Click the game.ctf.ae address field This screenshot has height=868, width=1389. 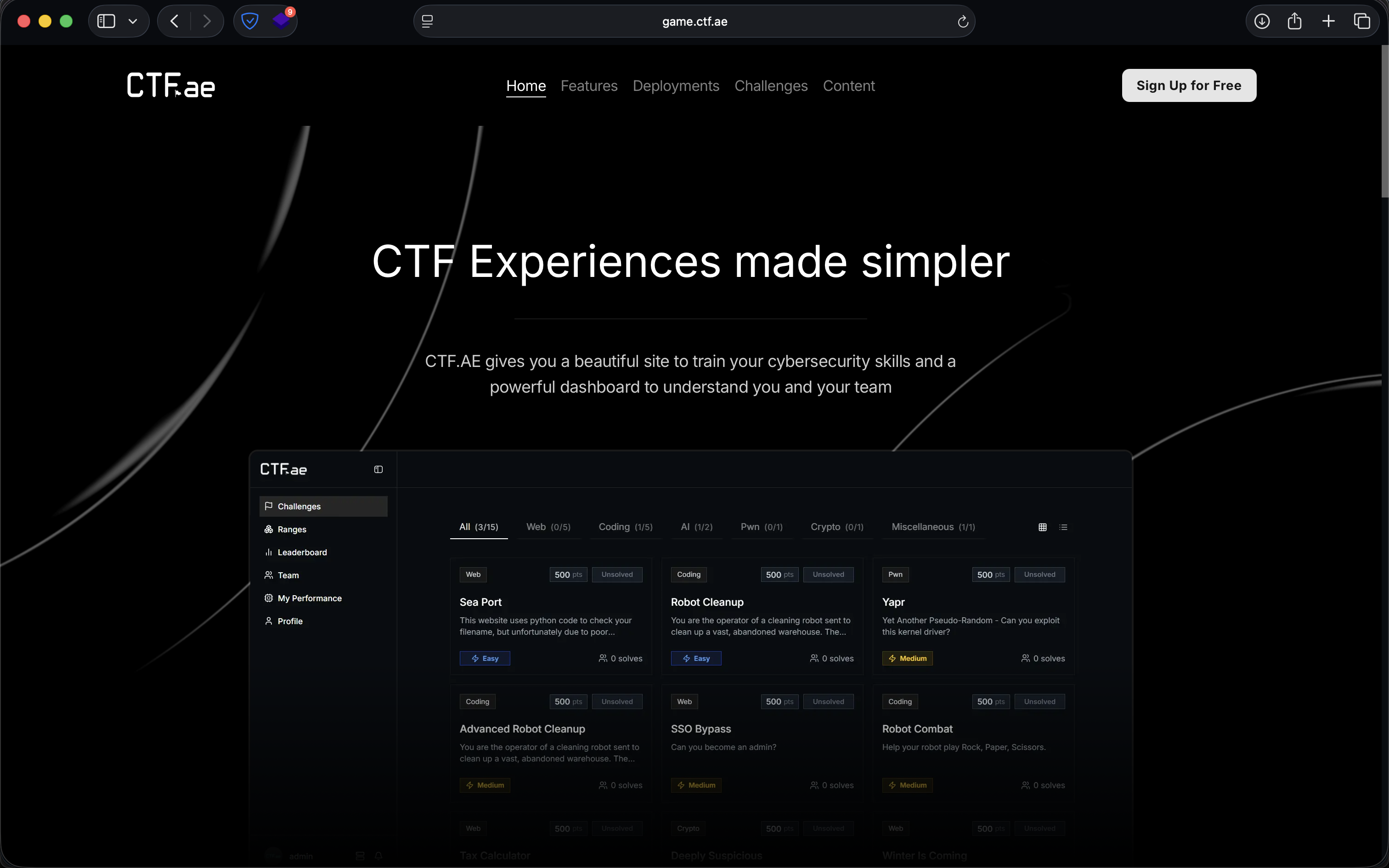(x=694, y=21)
